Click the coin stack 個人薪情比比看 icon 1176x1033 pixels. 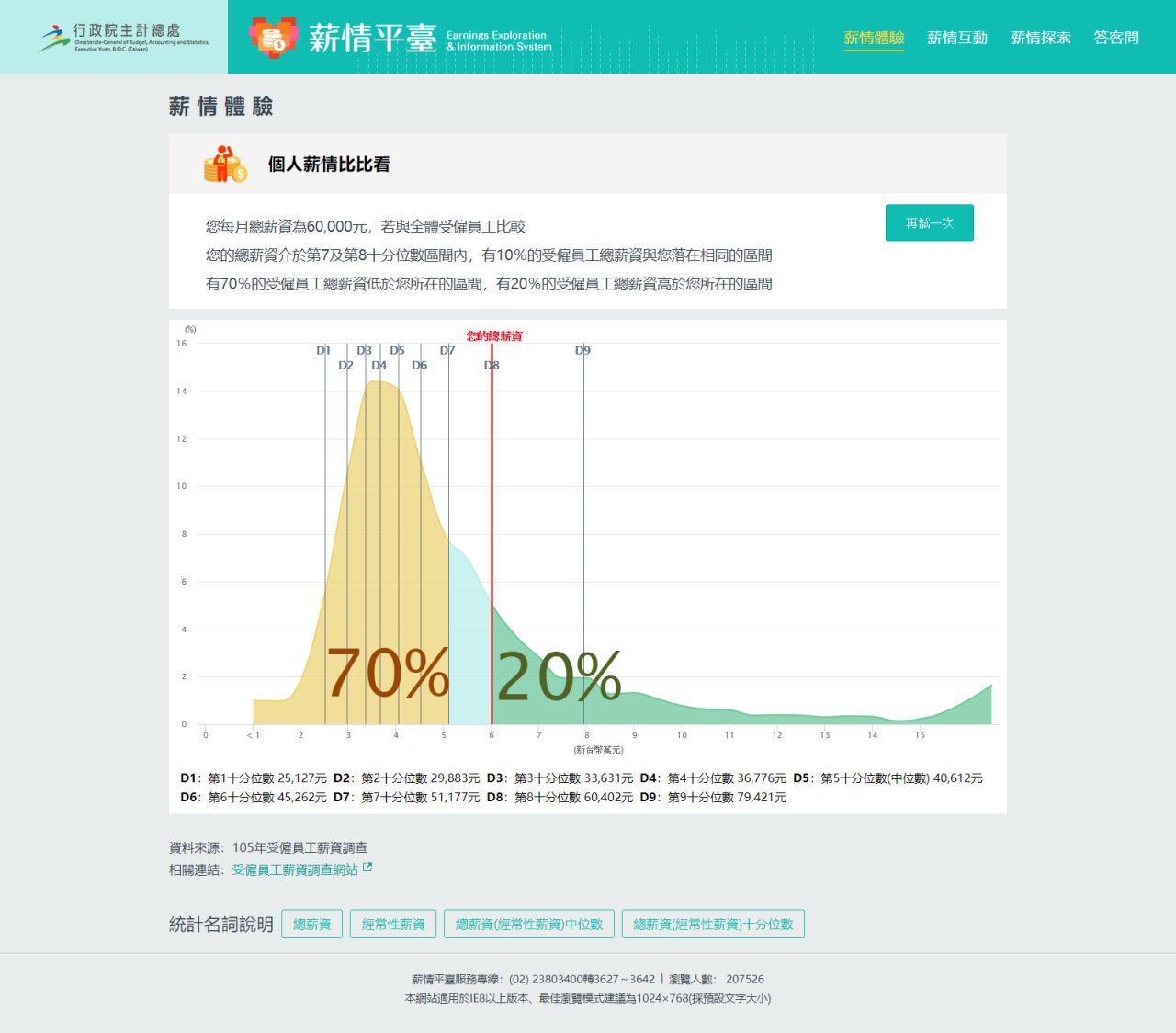tap(225, 165)
